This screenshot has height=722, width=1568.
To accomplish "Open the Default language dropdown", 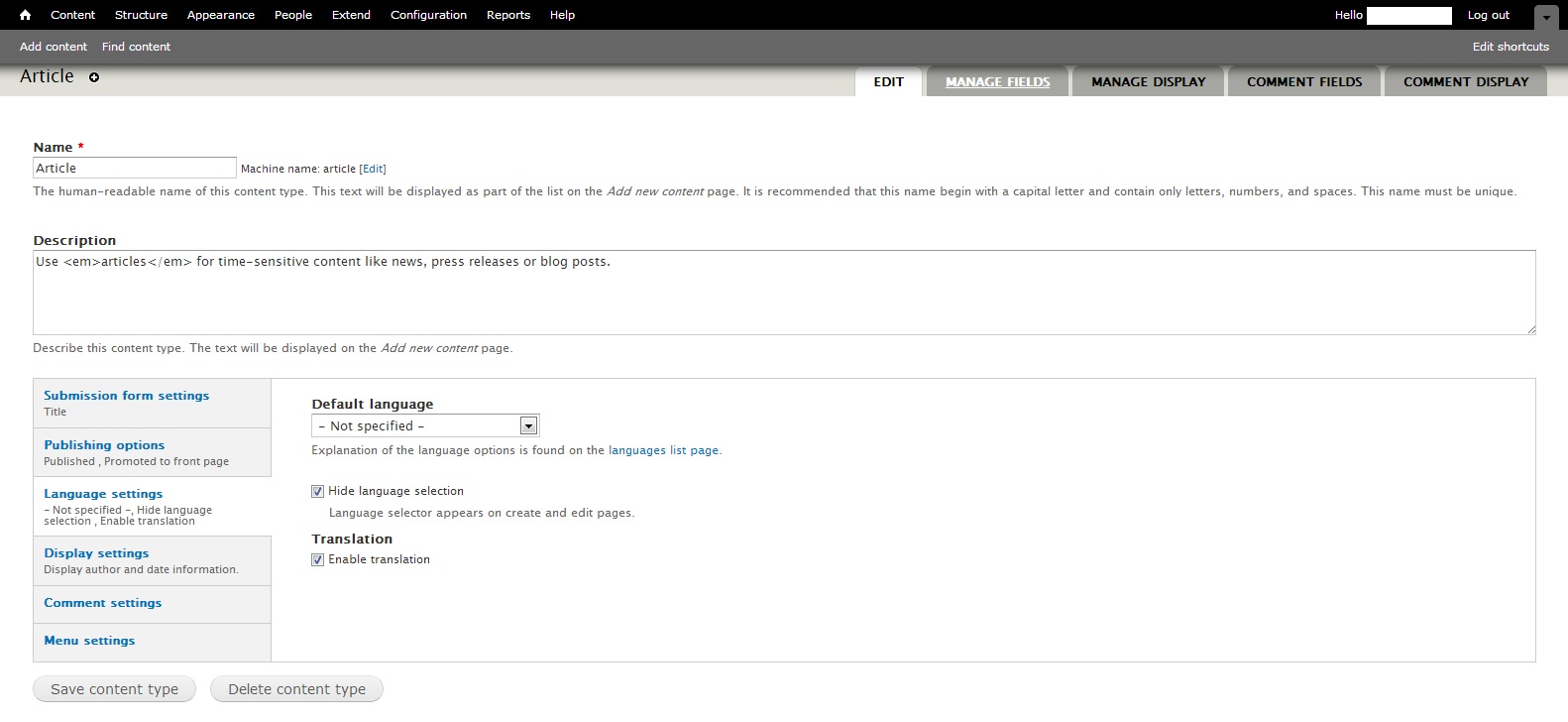I will pyautogui.click(x=425, y=425).
